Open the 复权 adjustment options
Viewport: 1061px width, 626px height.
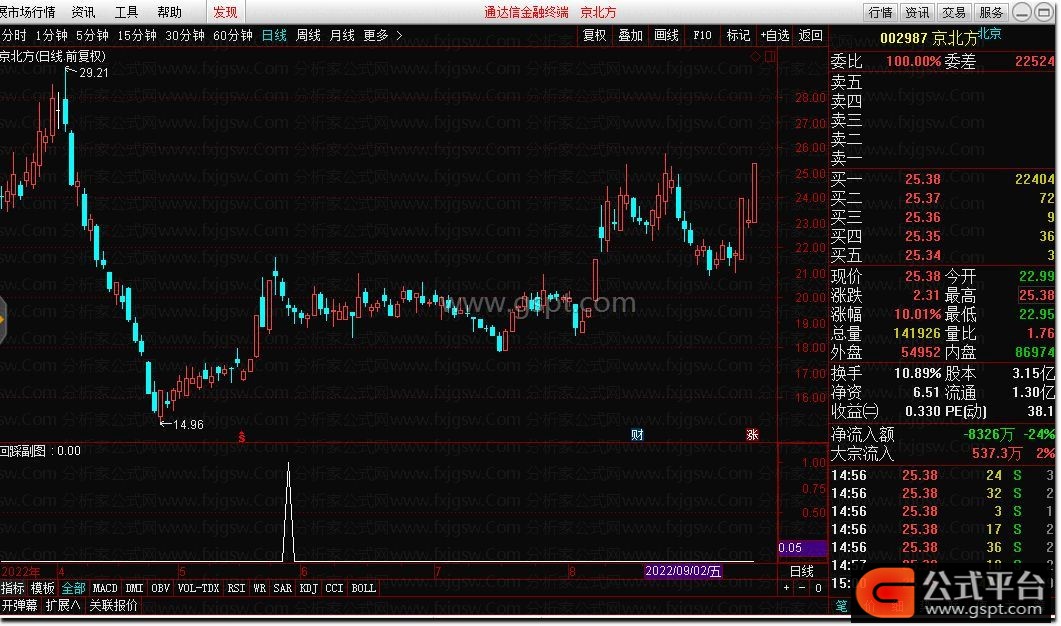point(594,35)
